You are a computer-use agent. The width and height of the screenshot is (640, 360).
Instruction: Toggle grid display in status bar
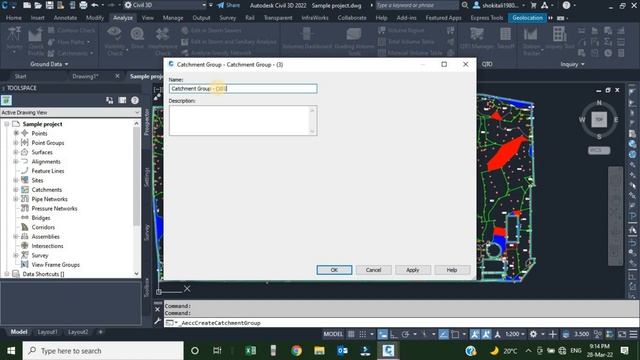(351, 334)
